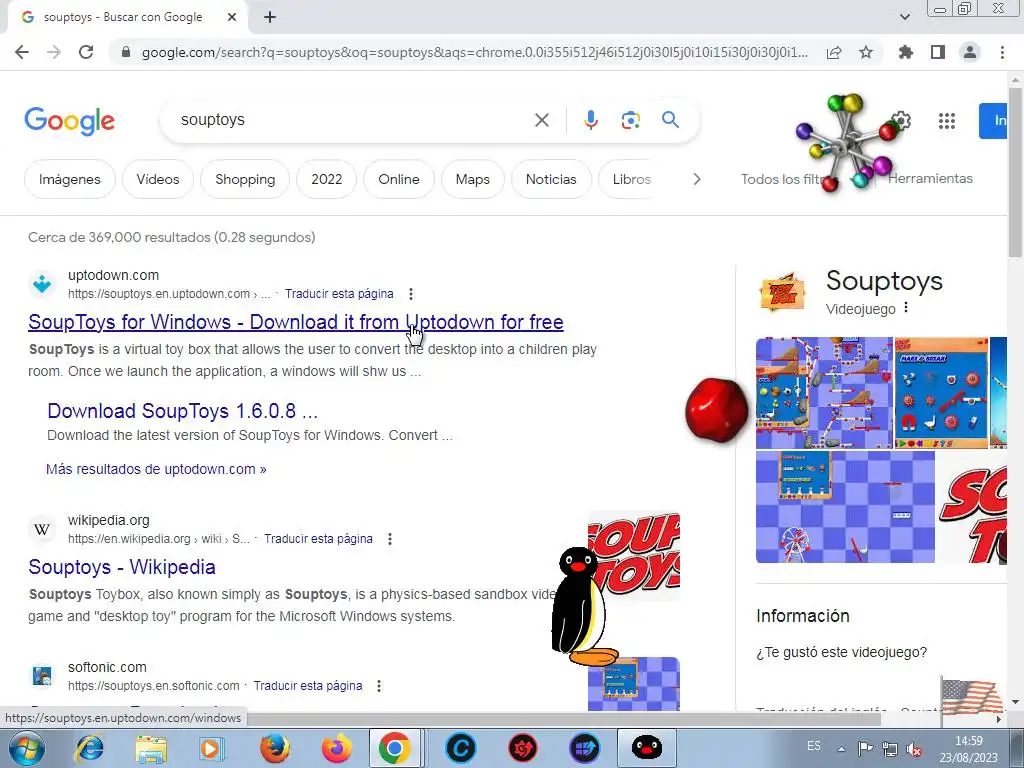Open Souptoys - Wikipedia result
1024x768 pixels.
(x=122, y=567)
